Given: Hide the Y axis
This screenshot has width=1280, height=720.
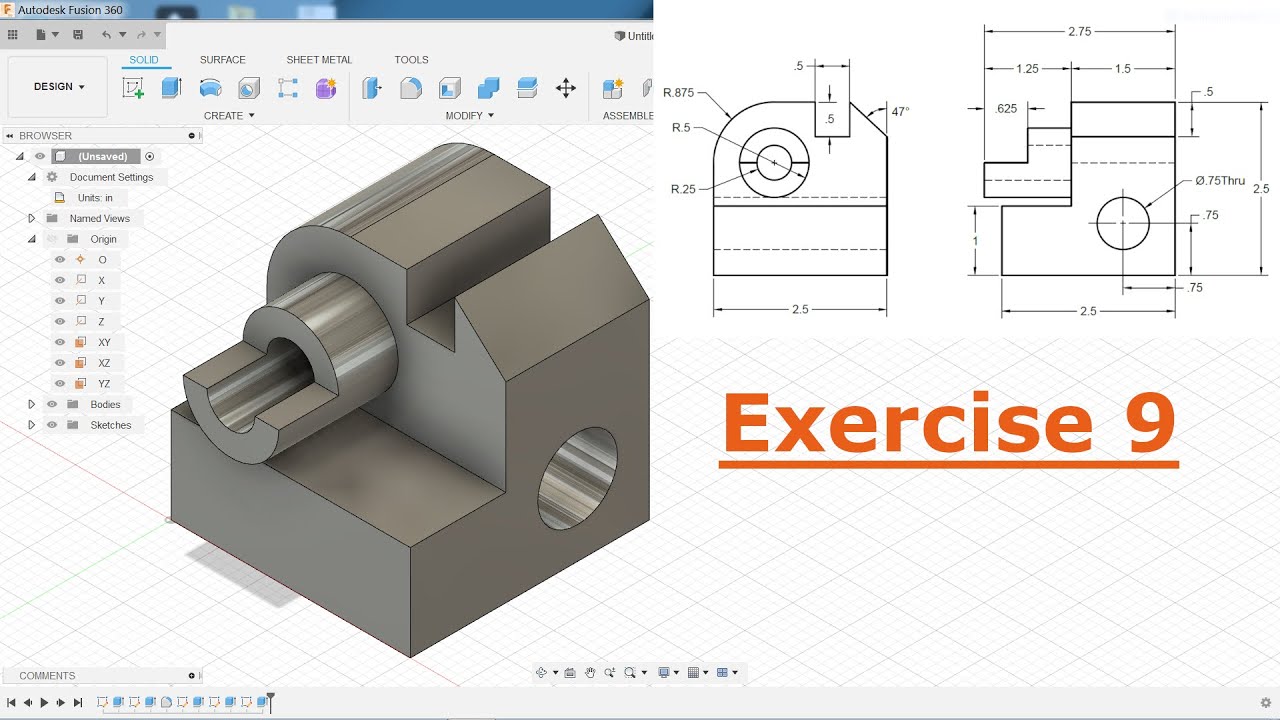Looking at the screenshot, I should pyautogui.click(x=60, y=301).
